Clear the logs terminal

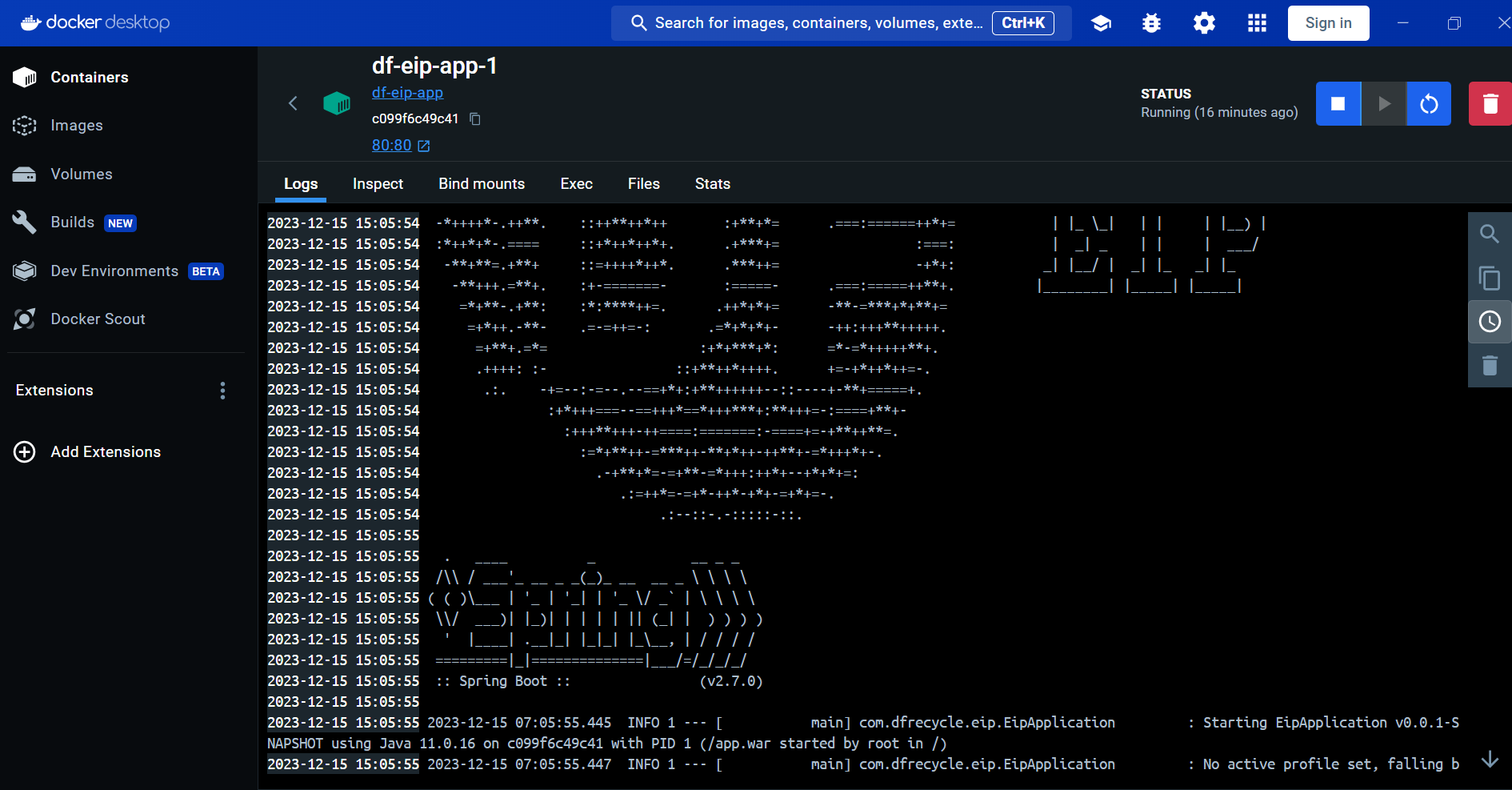click(1489, 366)
